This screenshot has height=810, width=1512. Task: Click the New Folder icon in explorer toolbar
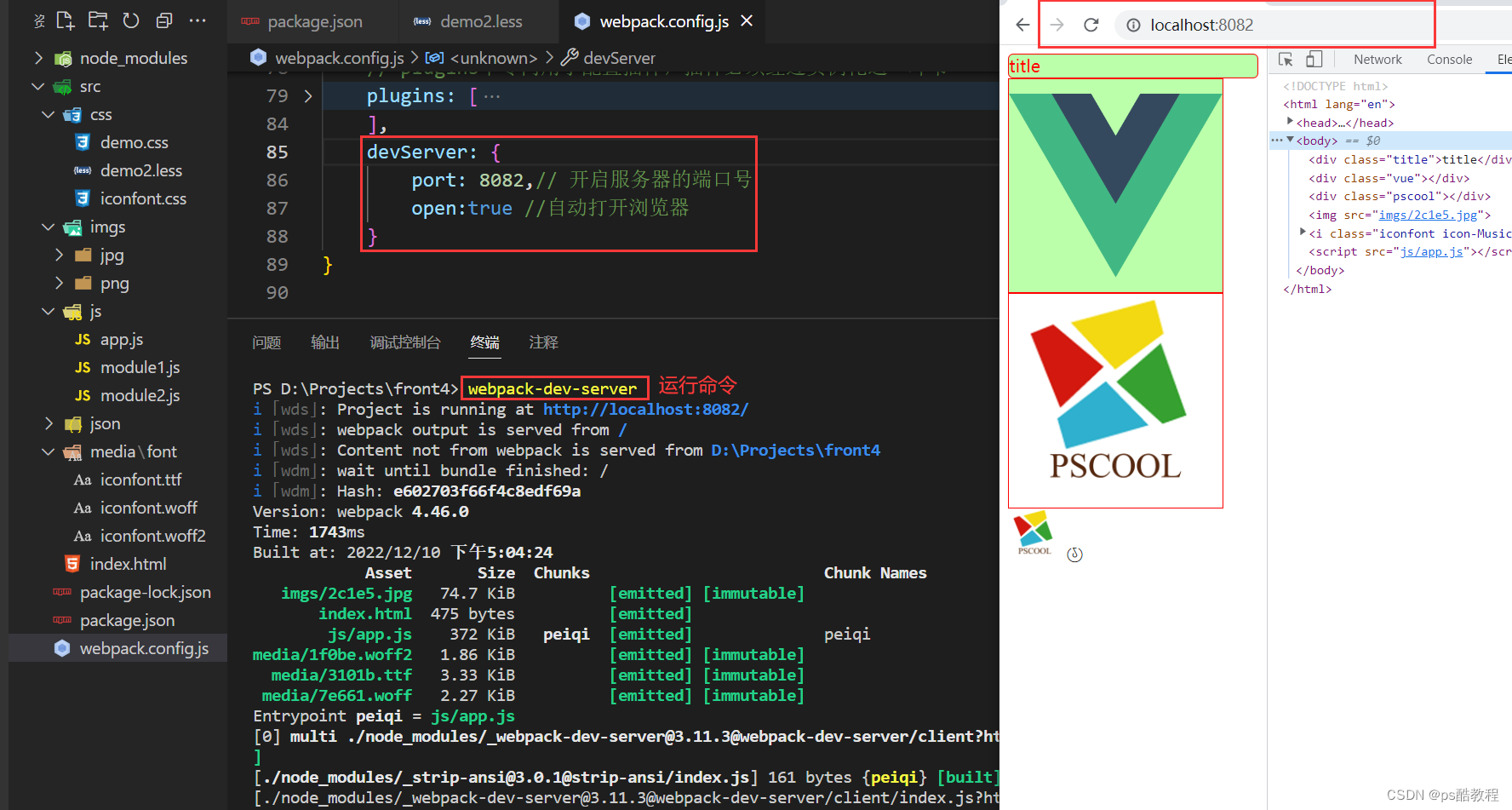click(x=98, y=20)
